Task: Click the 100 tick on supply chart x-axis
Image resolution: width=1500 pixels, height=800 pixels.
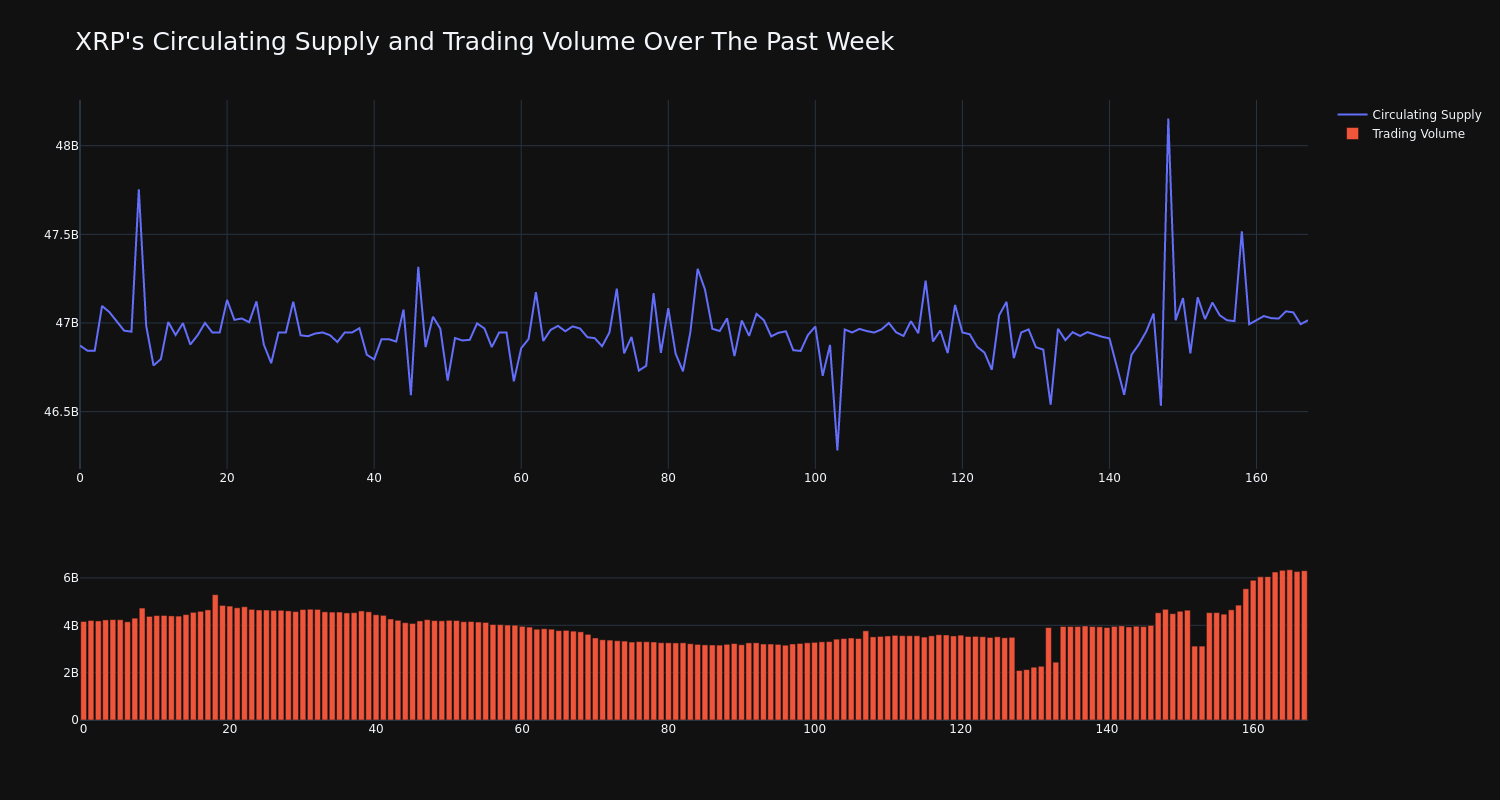Action: [815, 478]
